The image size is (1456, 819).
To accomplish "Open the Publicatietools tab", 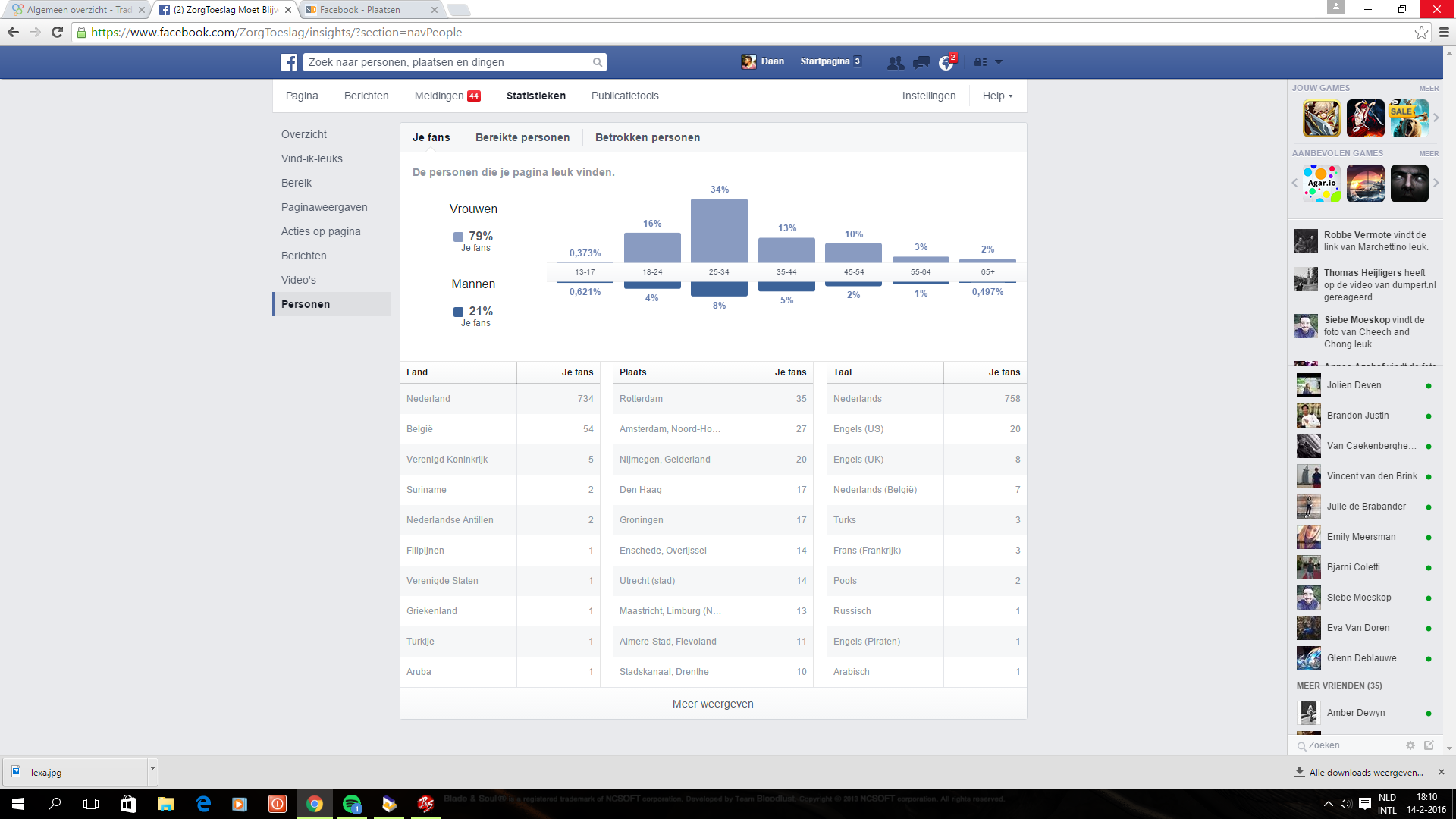I will pyautogui.click(x=625, y=96).
